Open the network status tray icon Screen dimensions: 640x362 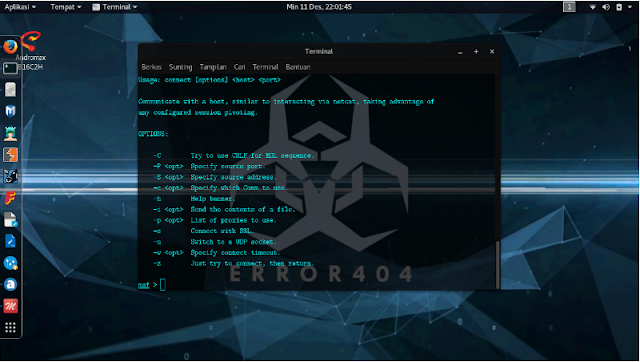click(x=592, y=7)
